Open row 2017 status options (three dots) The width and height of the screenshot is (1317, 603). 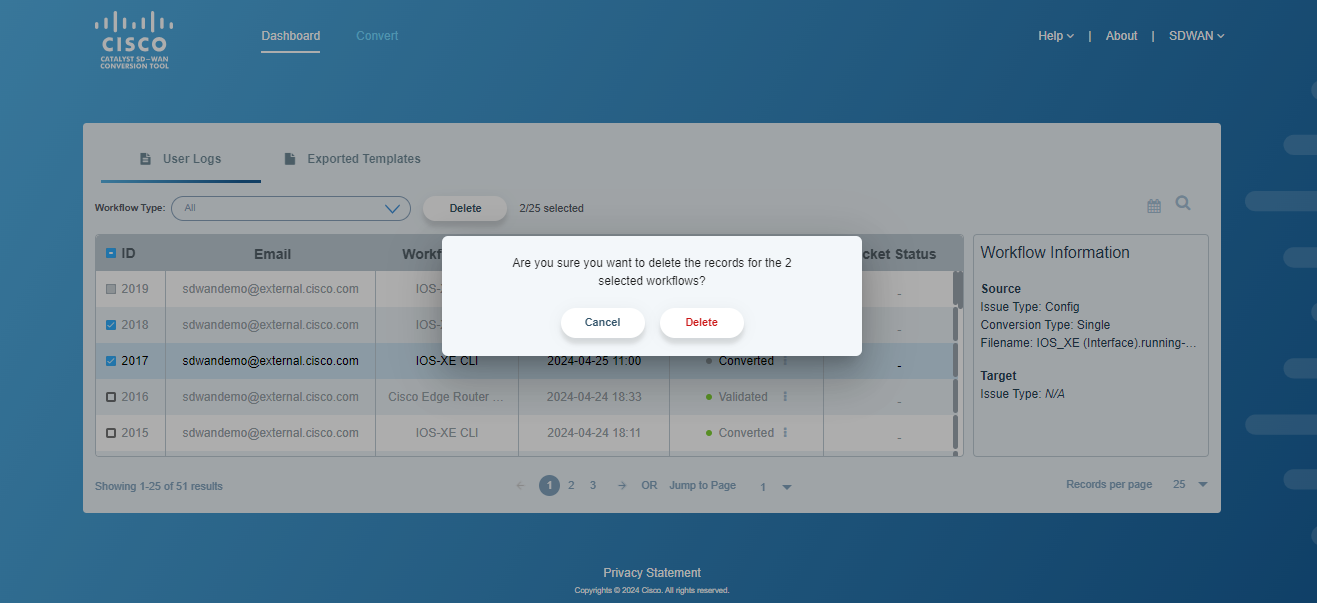(x=785, y=361)
